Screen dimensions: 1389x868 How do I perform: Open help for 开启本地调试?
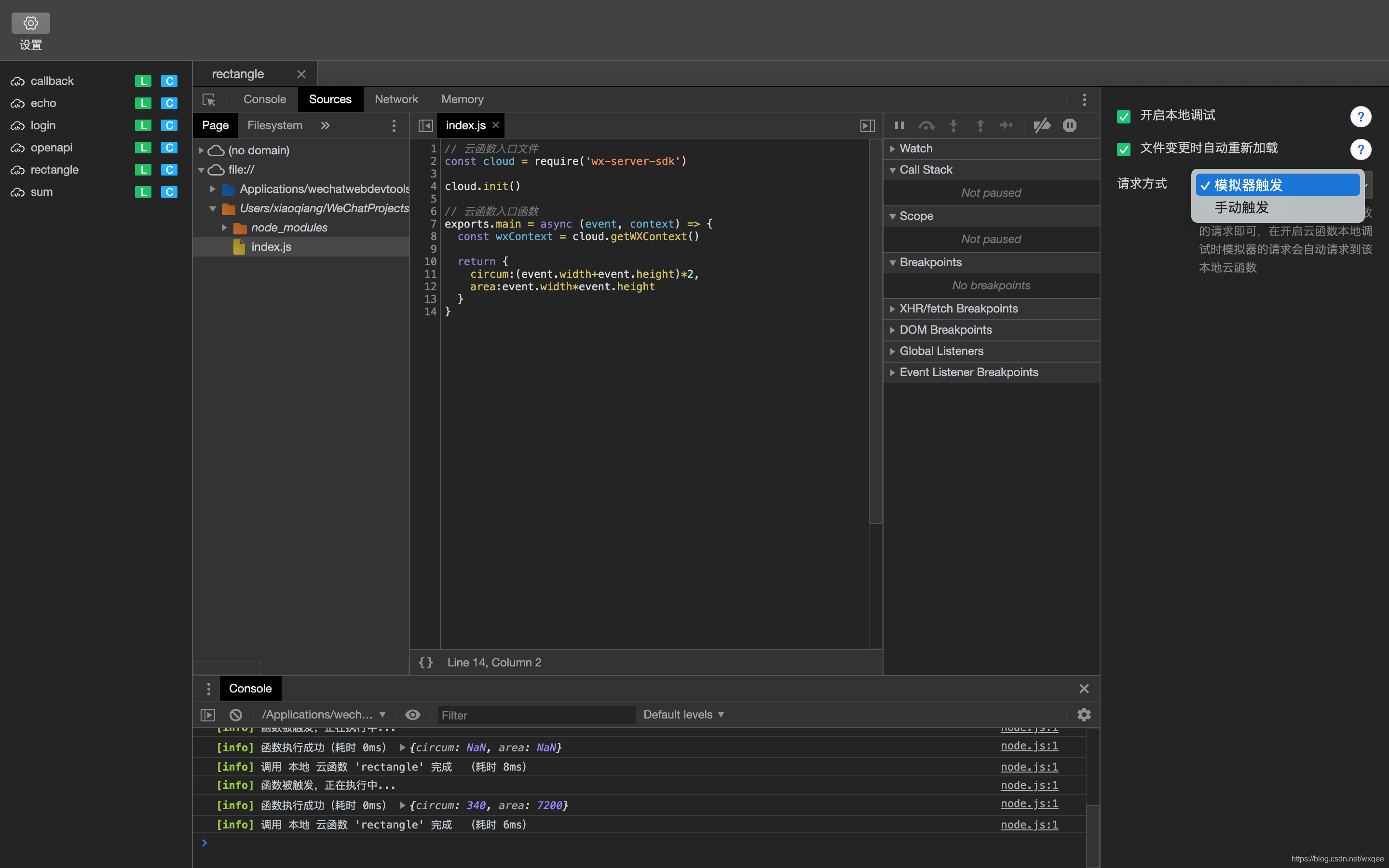[x=1361, y=117]
